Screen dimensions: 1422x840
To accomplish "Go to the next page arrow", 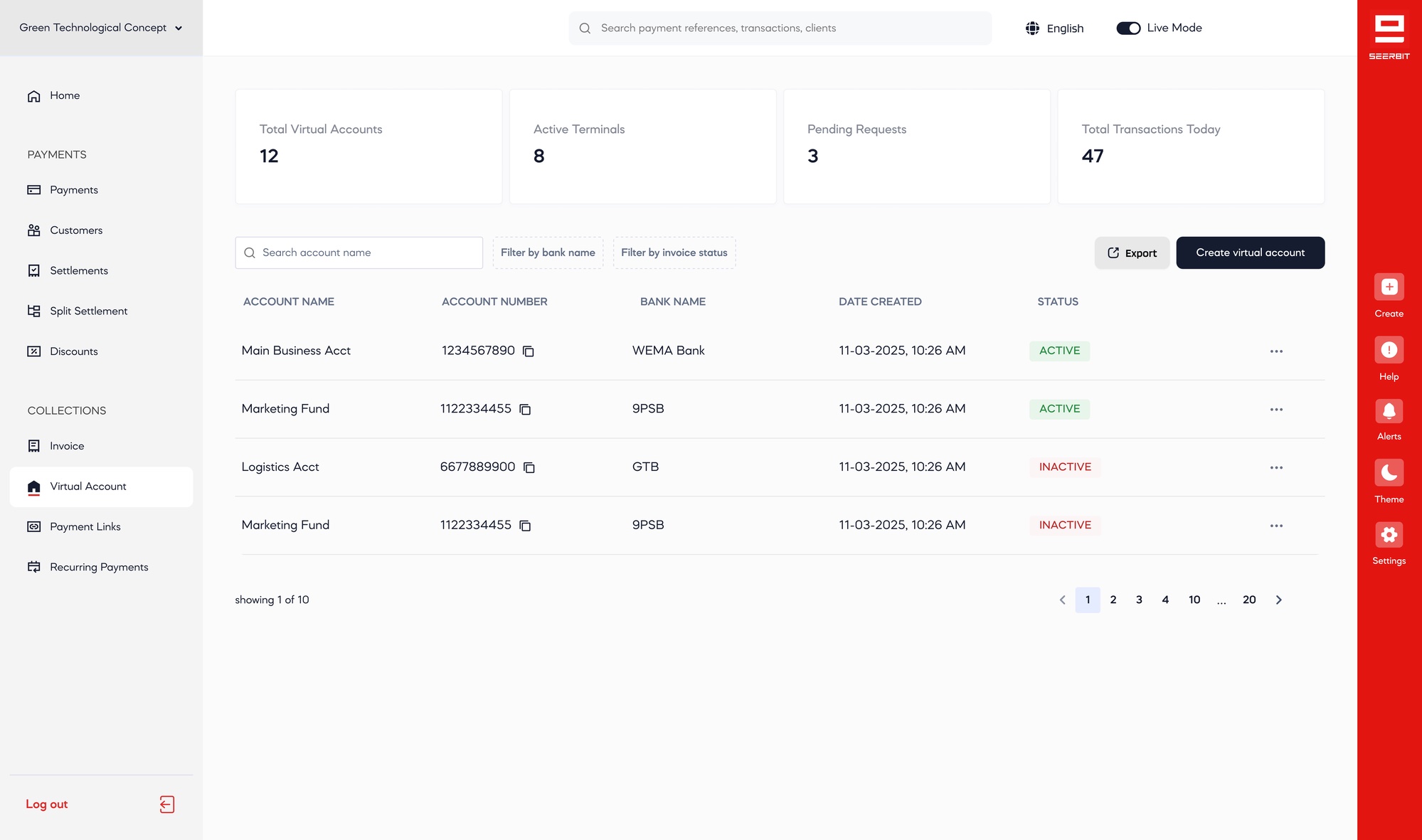I will pyautogui.click(x=1278, y=600).
